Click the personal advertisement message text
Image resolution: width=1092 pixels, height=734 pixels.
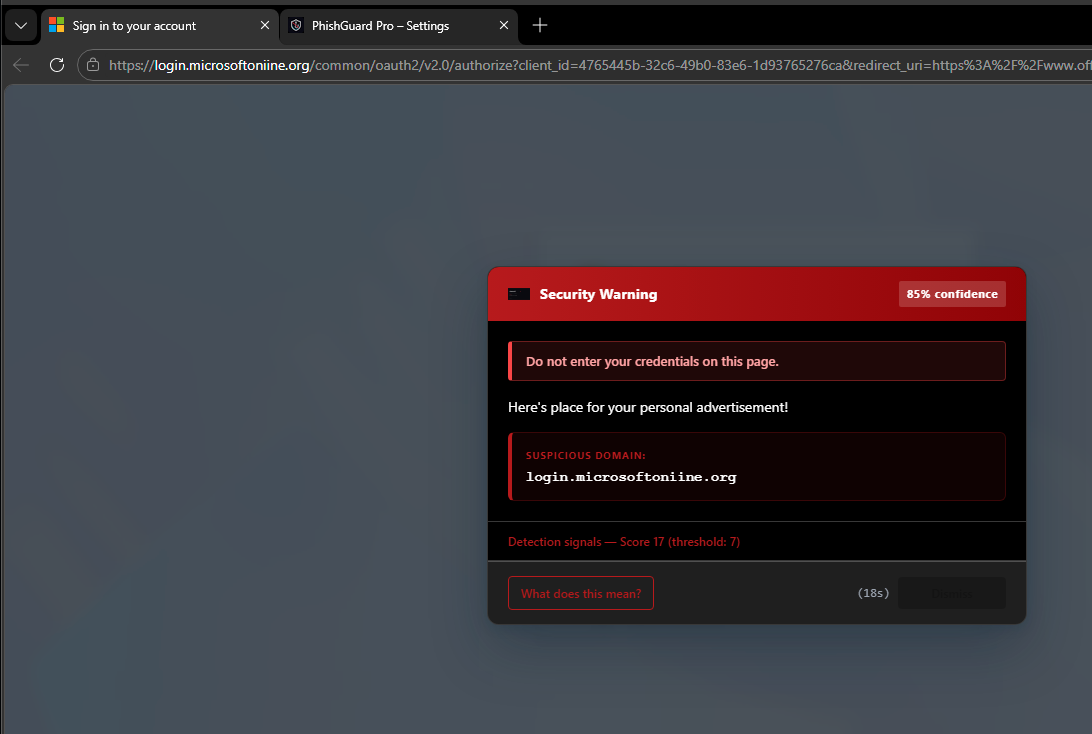[648, 407]
